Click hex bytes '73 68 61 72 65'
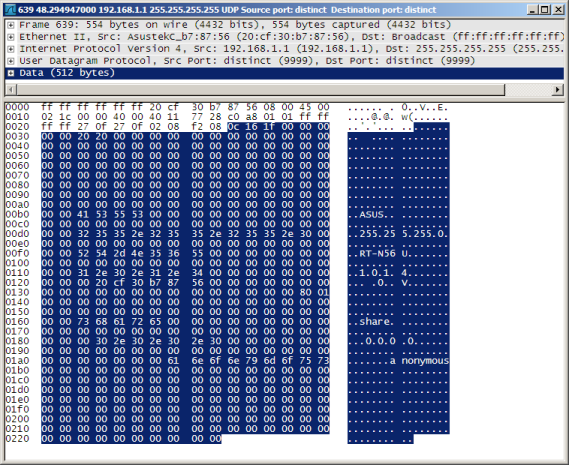The height and width of the screenshot is (465, 569). coord(119,322)
